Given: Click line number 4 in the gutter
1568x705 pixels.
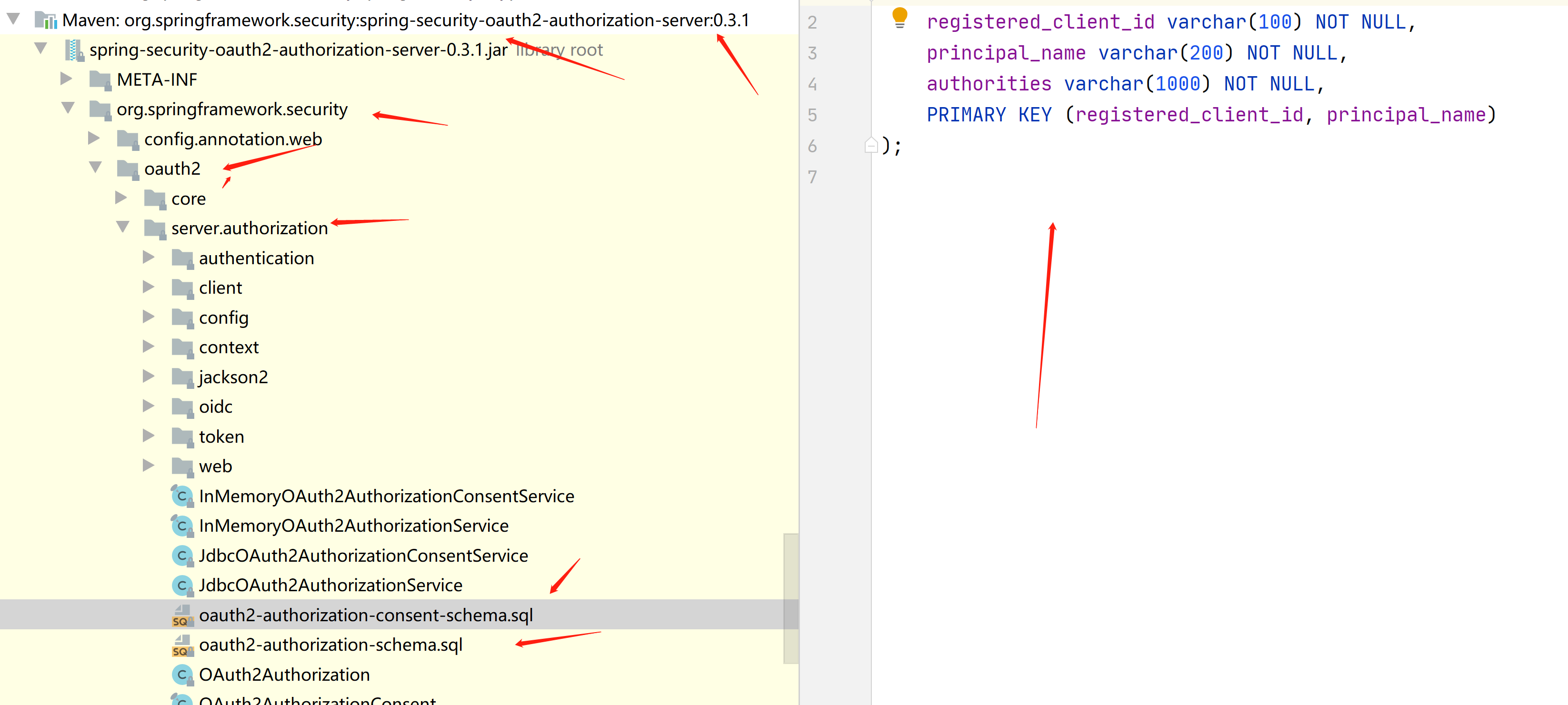Looking at the screenshot, I should pyautogui.click(x=812, y=84).
